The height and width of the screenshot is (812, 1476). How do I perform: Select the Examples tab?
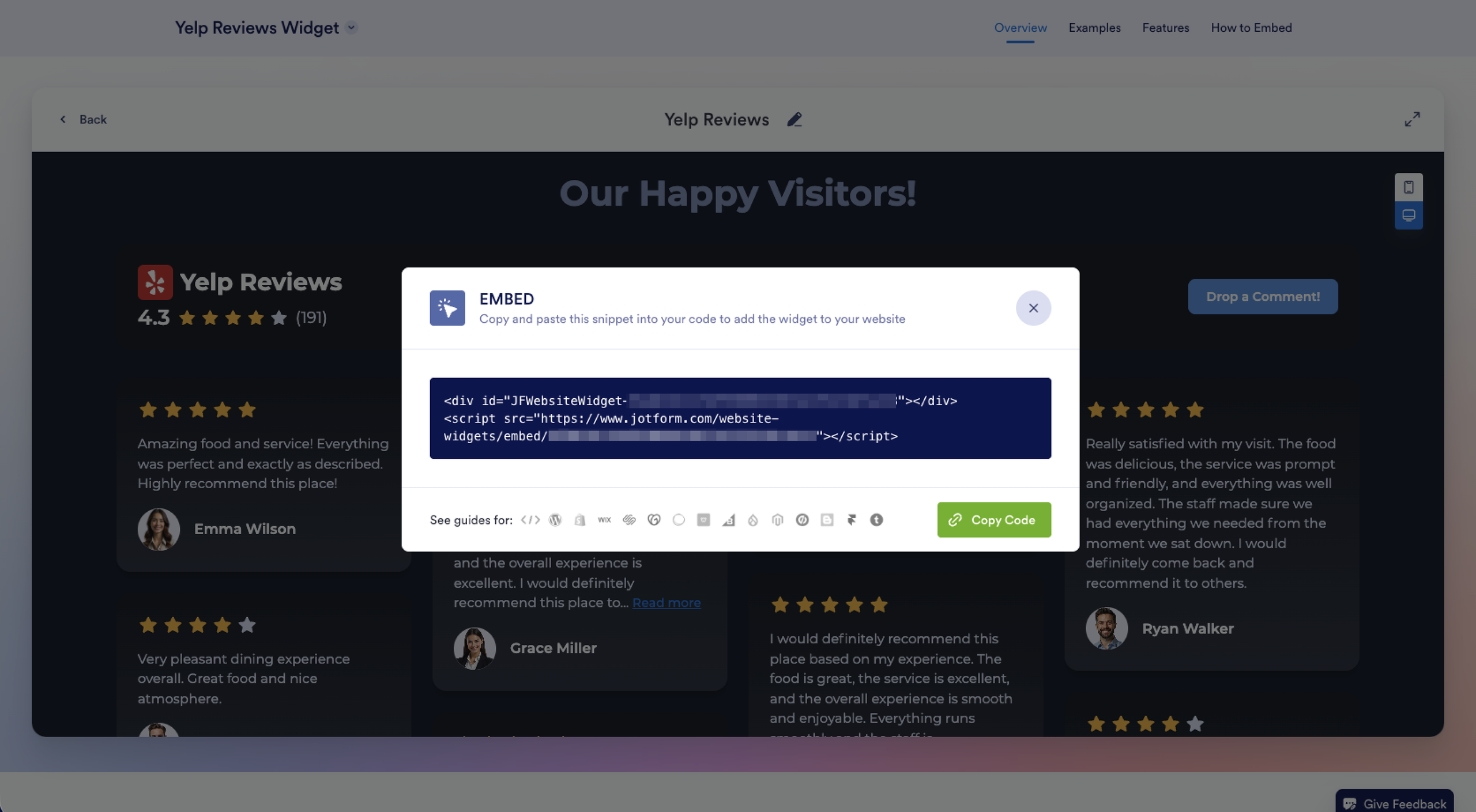(1094, 28)
